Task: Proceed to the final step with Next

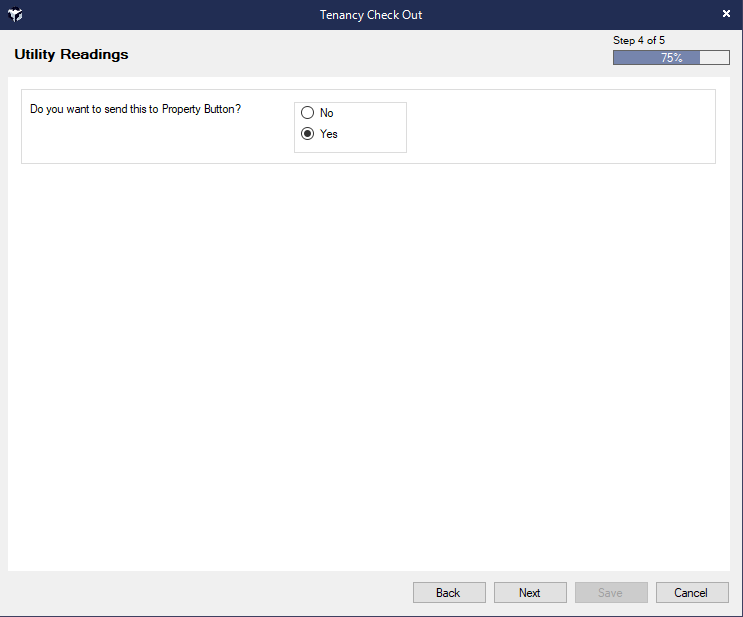Action: click(530, 593)
